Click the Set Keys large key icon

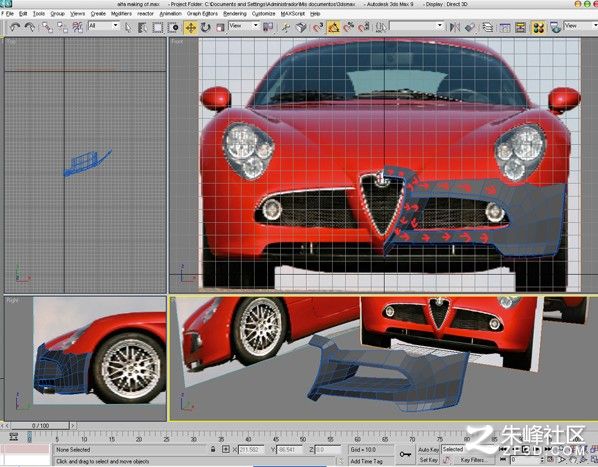(405, 454)
